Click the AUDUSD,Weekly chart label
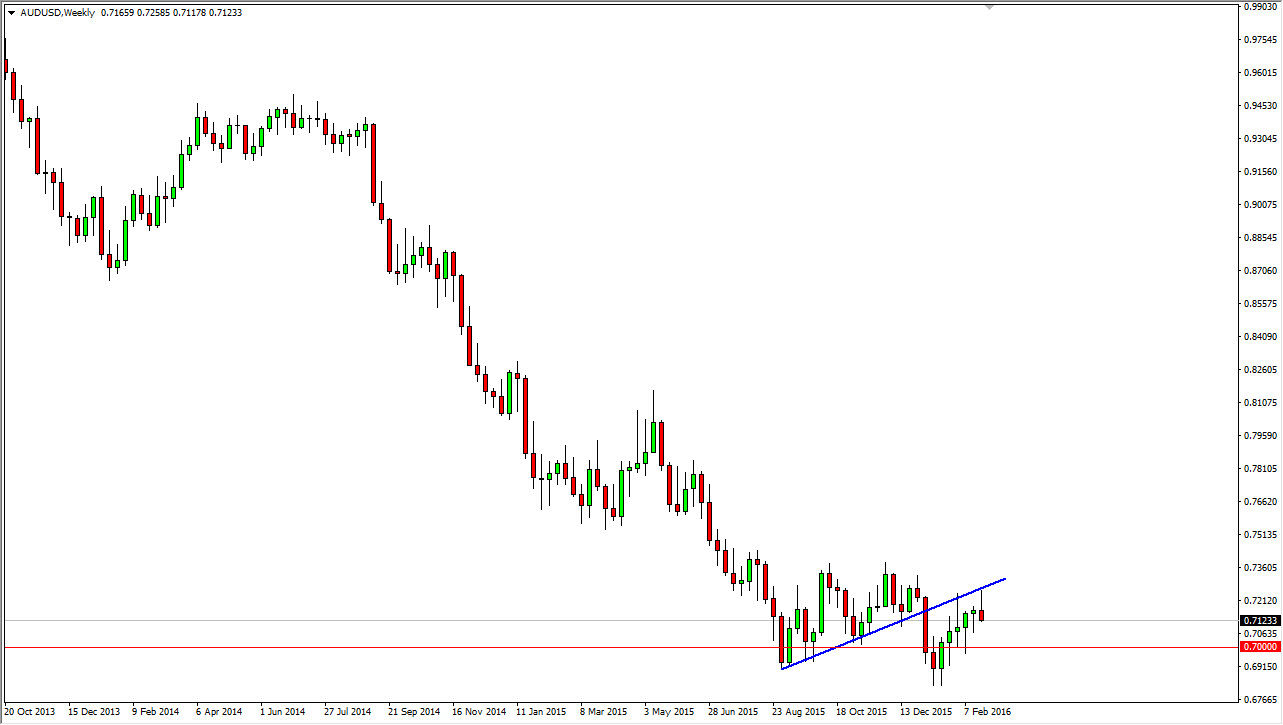The width and height of the screenshot is (1283, 725). (x=56, y=12)
